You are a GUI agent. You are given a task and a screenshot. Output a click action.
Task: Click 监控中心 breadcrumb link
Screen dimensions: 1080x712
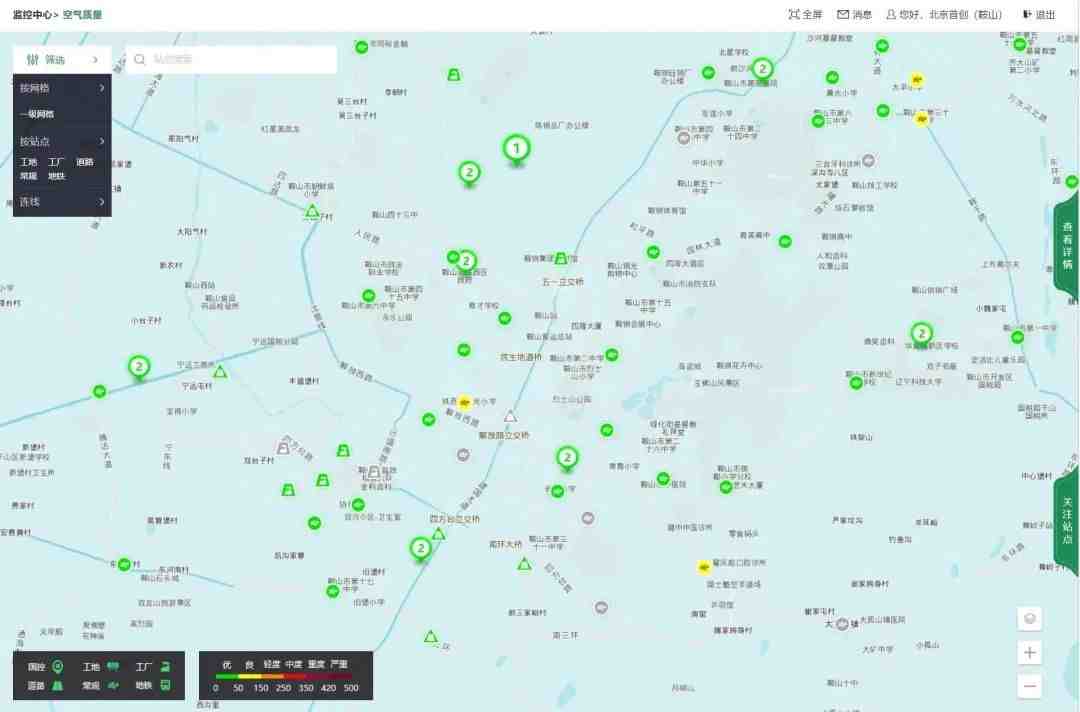33,15
